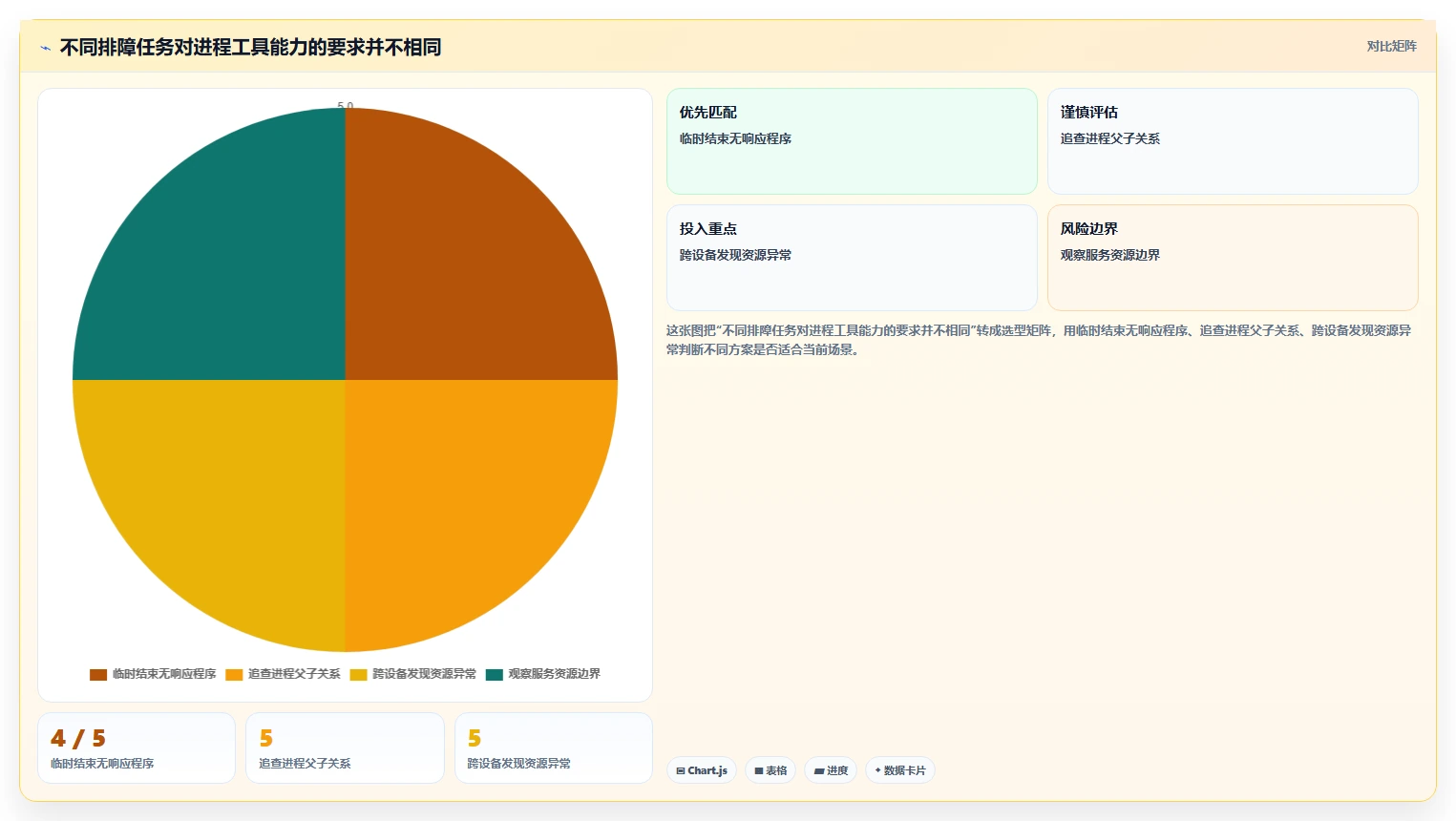Click the header title 不同排障任务对进程工具能力的要求并不相同

[250, 48]
